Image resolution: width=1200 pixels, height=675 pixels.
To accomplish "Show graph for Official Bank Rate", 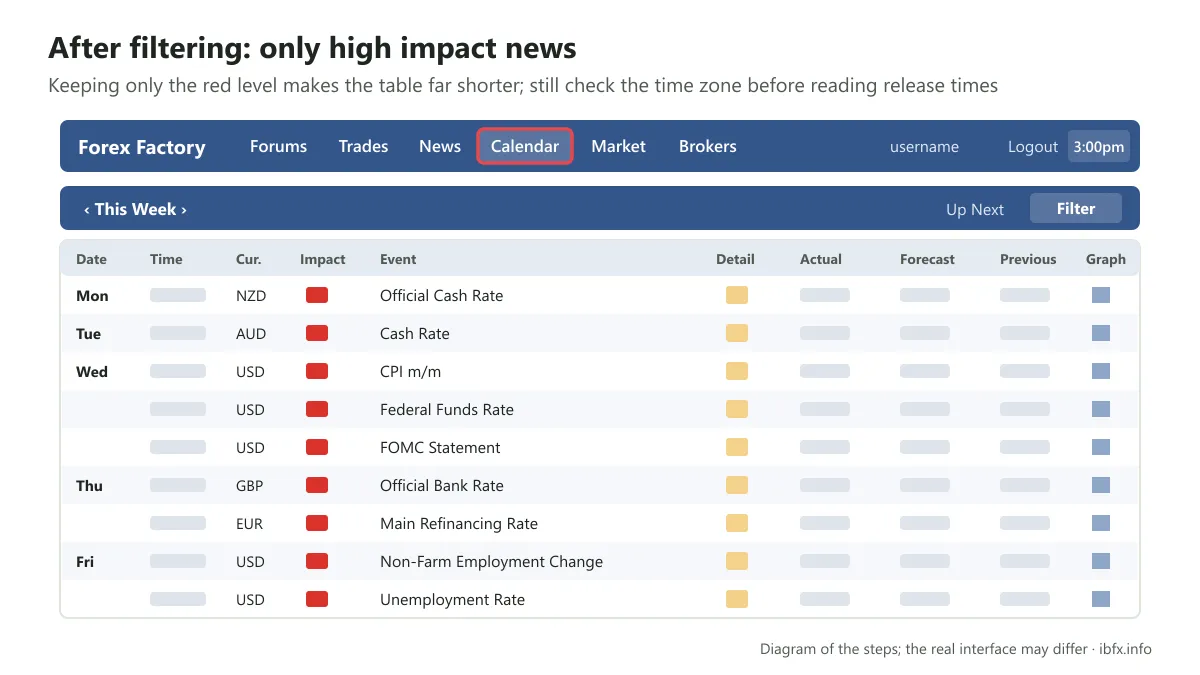I will click(x=1101, y=485).
